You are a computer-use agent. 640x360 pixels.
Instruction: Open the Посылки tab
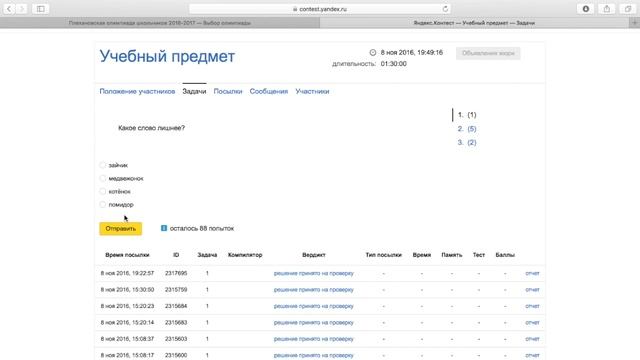[x=228, y=91]
